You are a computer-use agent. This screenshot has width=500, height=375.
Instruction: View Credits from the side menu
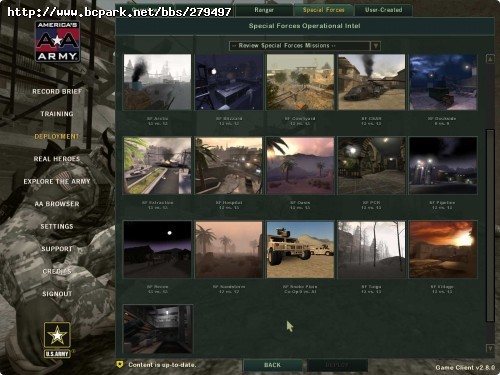pos(57,271)
